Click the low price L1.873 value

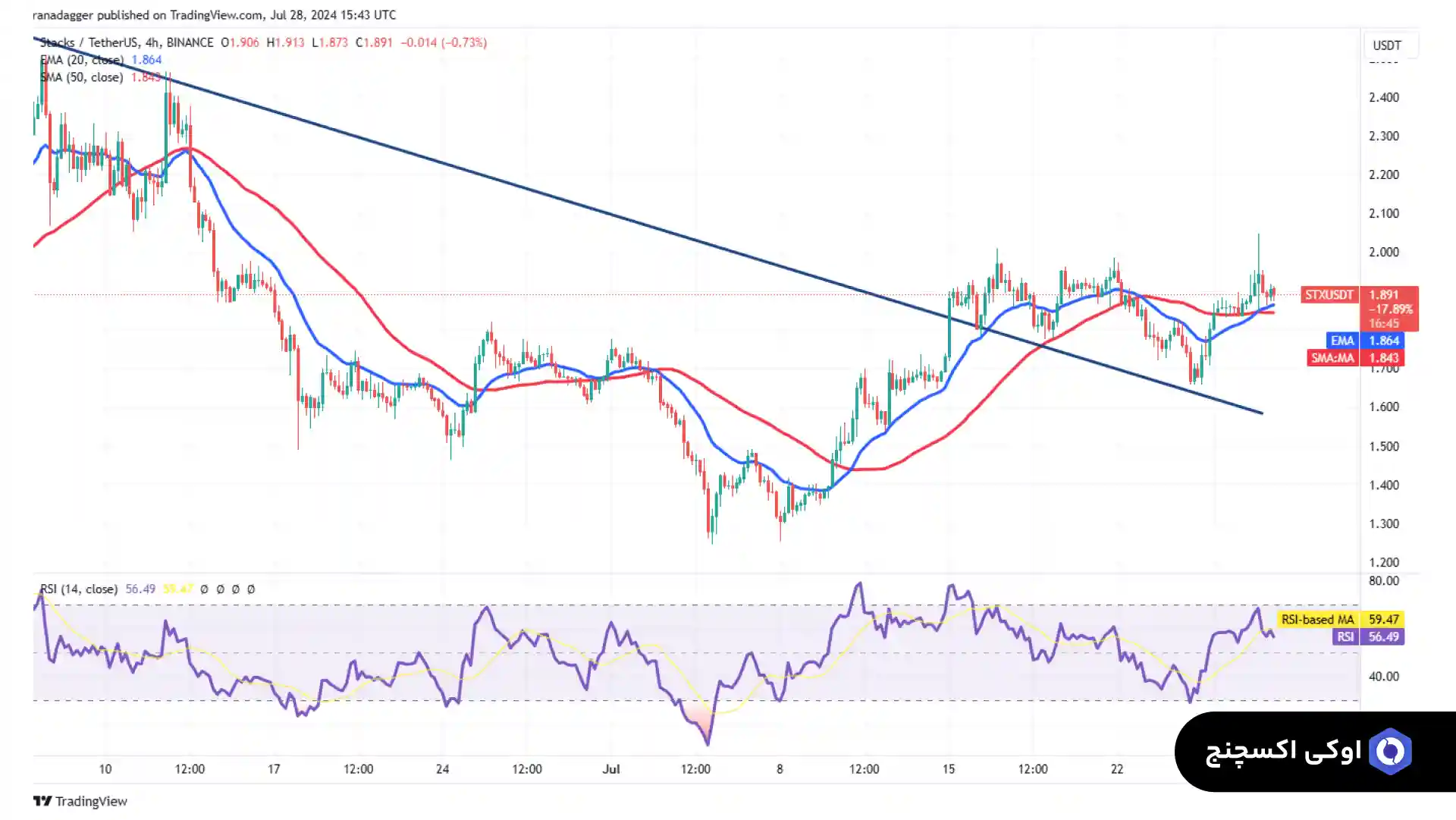[330, 42]
